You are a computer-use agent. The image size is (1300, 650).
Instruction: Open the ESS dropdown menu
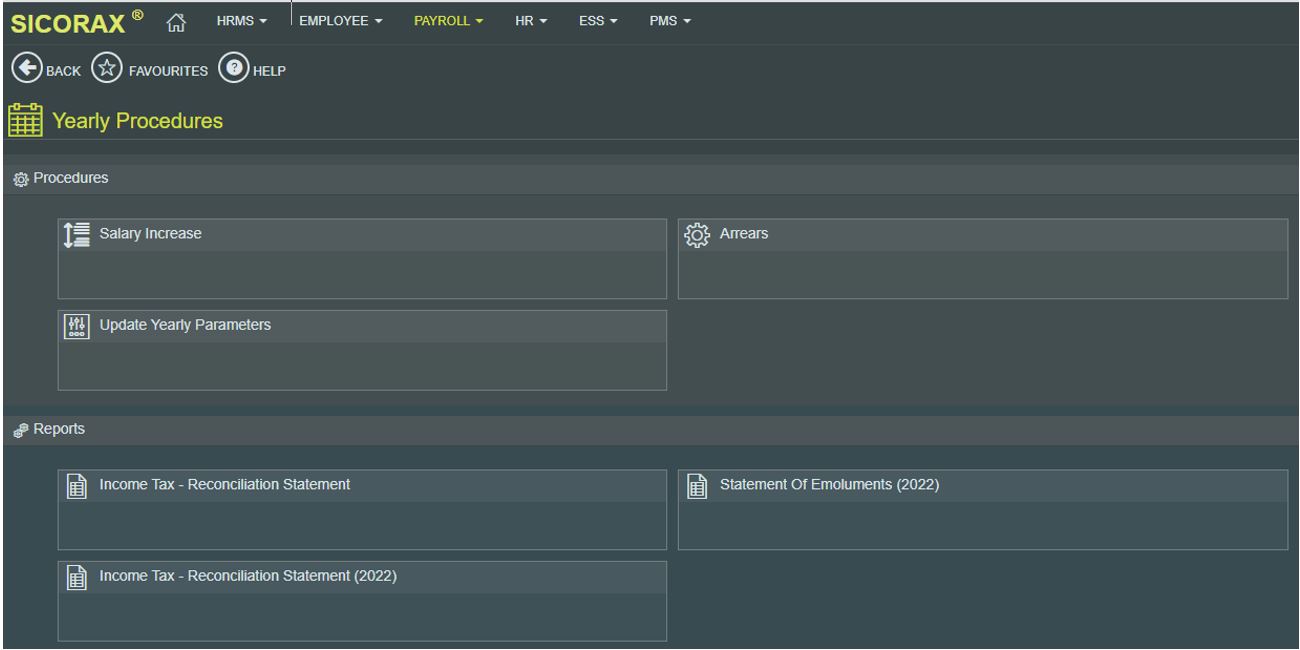click(x=598, y=21)
